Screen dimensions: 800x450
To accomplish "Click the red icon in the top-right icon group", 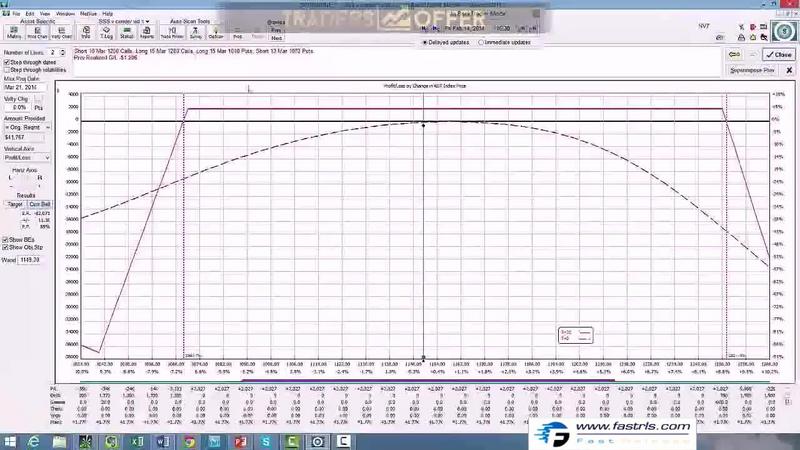I will (x=753, y=27).
